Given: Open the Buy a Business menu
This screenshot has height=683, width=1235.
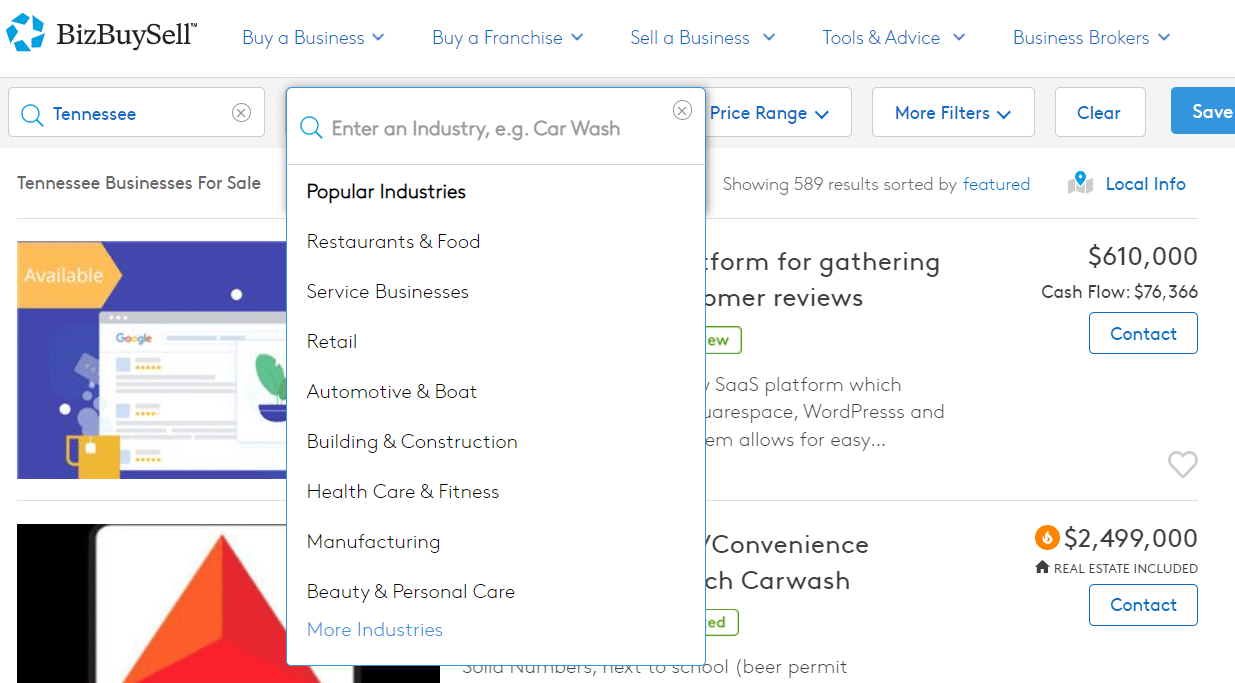Looking at the screenshot, I should pos(313,38).
